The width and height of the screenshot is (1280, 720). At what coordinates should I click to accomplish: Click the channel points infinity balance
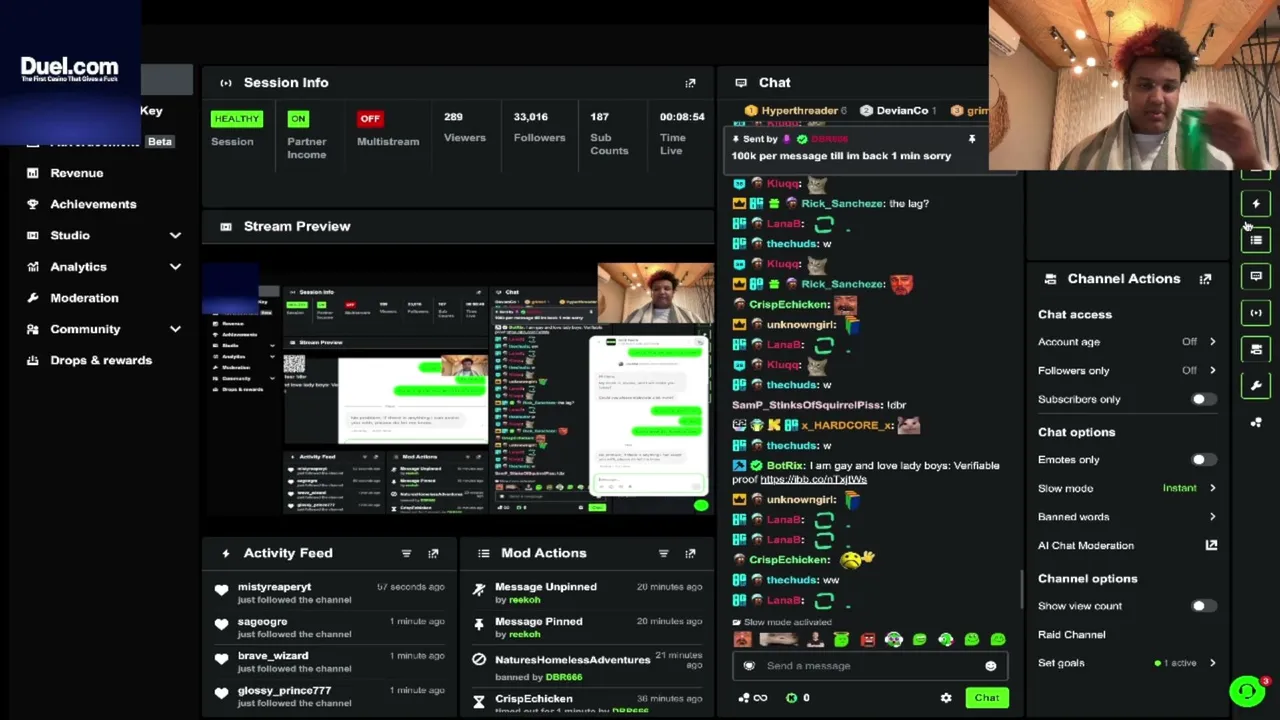752,698
